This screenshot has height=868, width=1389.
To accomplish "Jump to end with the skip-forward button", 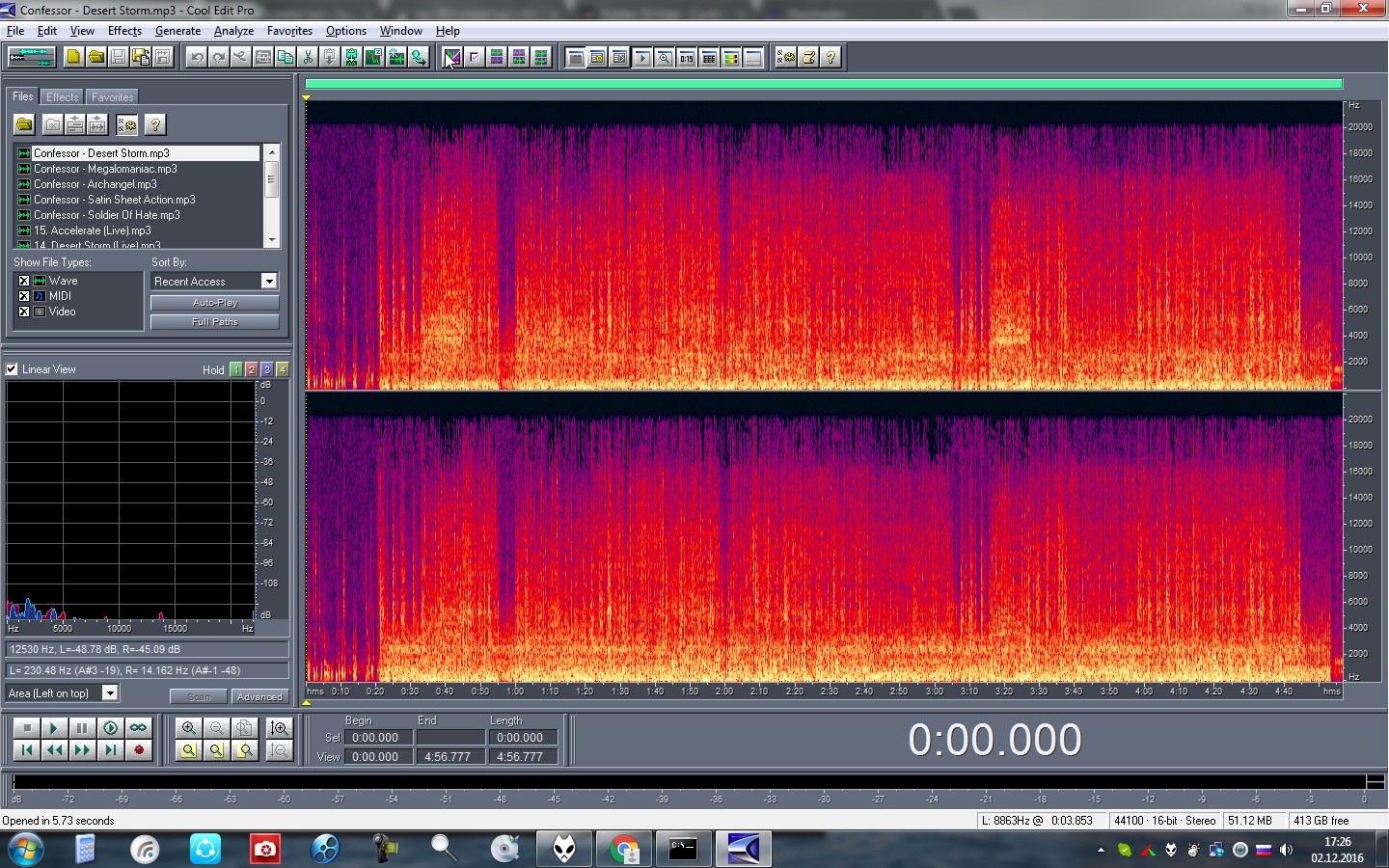I will coord(110,750).
